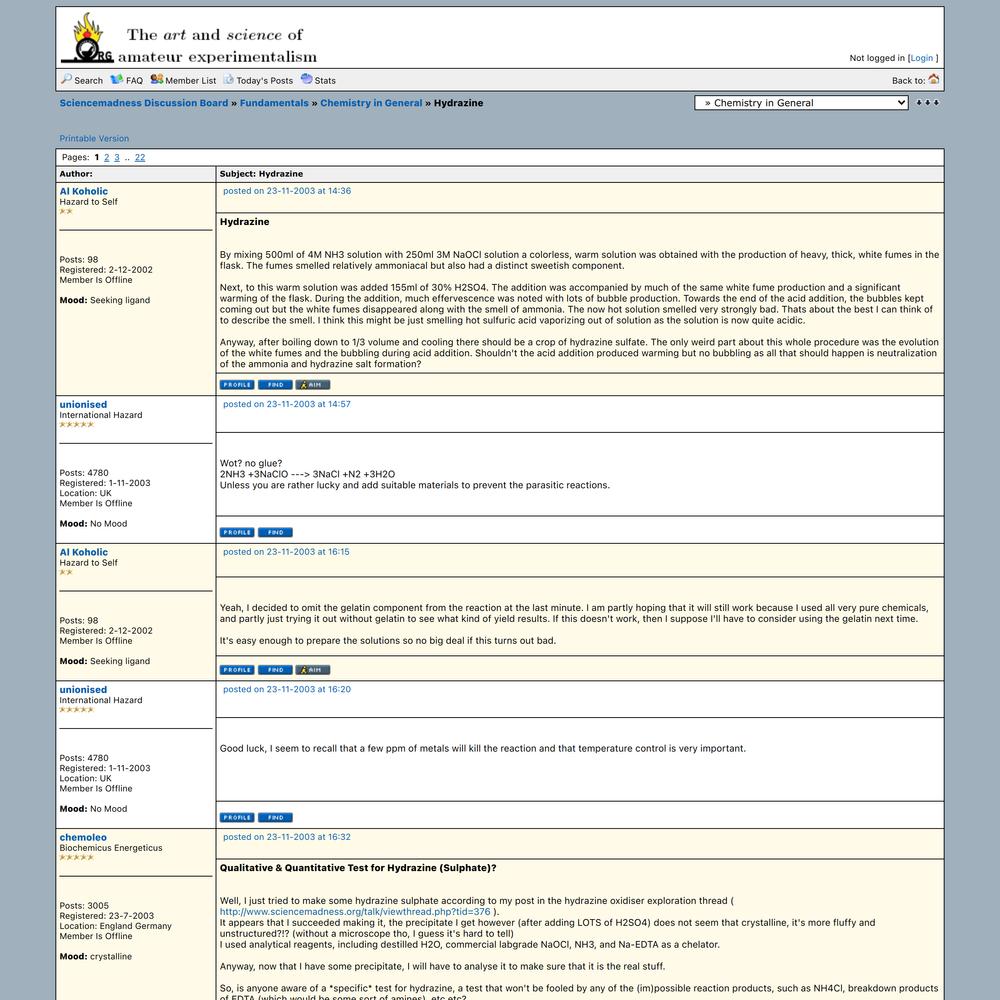Click the Stats icon
This screenshot has height=1000, width=1000.
[306, 79]
